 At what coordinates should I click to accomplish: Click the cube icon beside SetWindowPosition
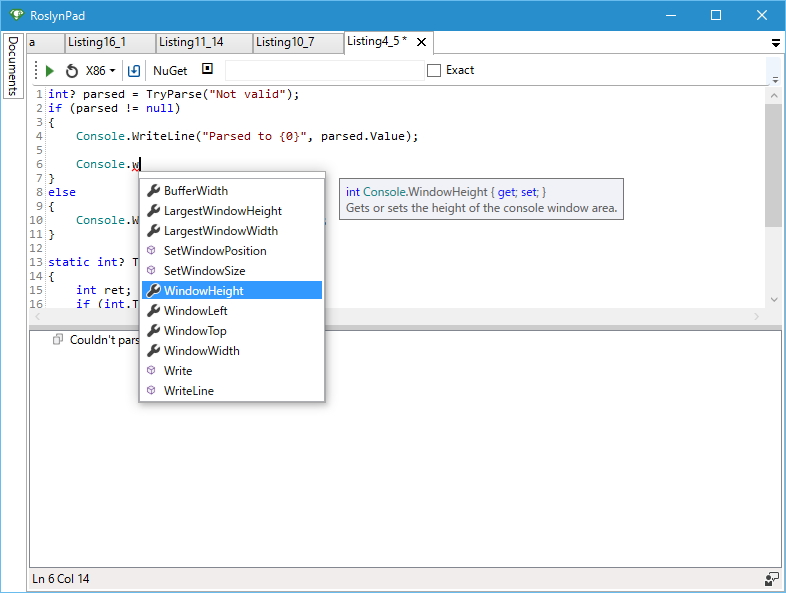click(151, 250)
